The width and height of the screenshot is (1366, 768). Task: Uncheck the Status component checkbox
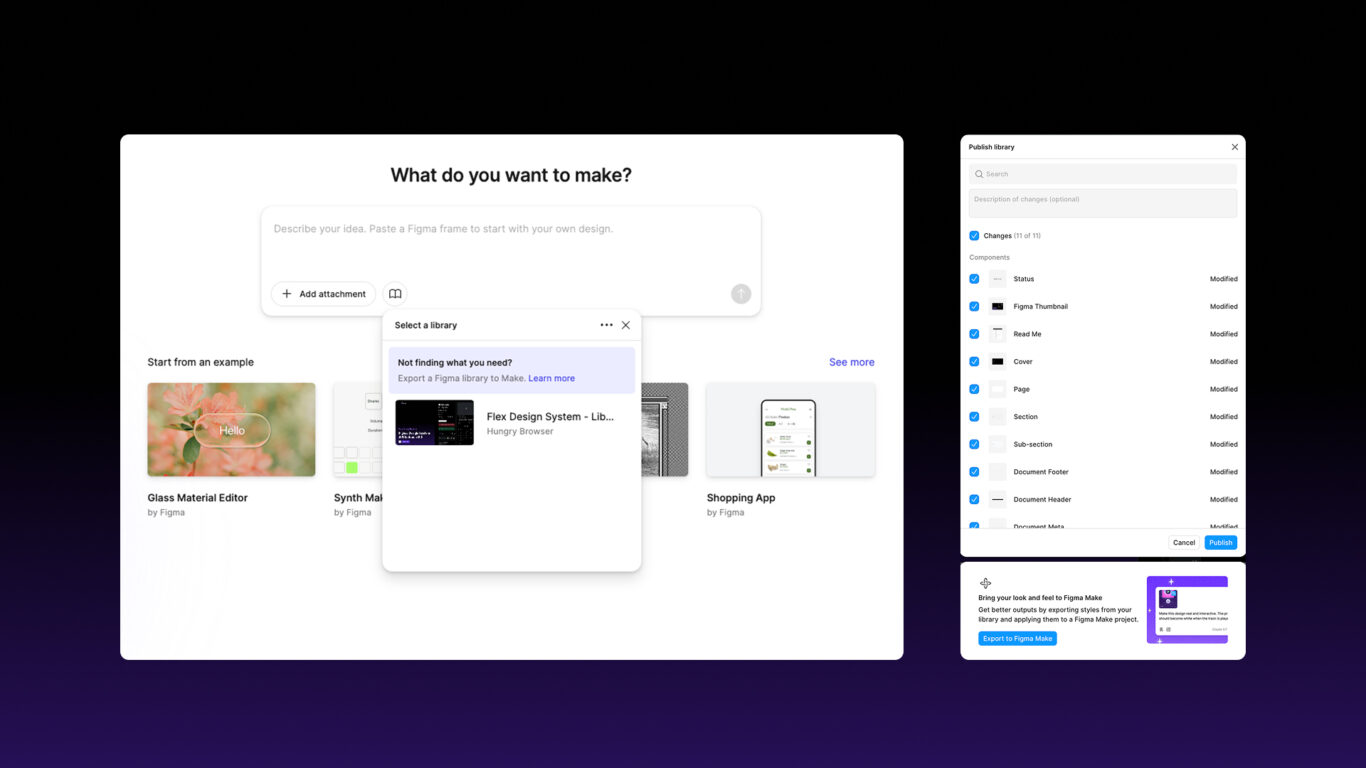pyautogui.click(x=973, y=278)
